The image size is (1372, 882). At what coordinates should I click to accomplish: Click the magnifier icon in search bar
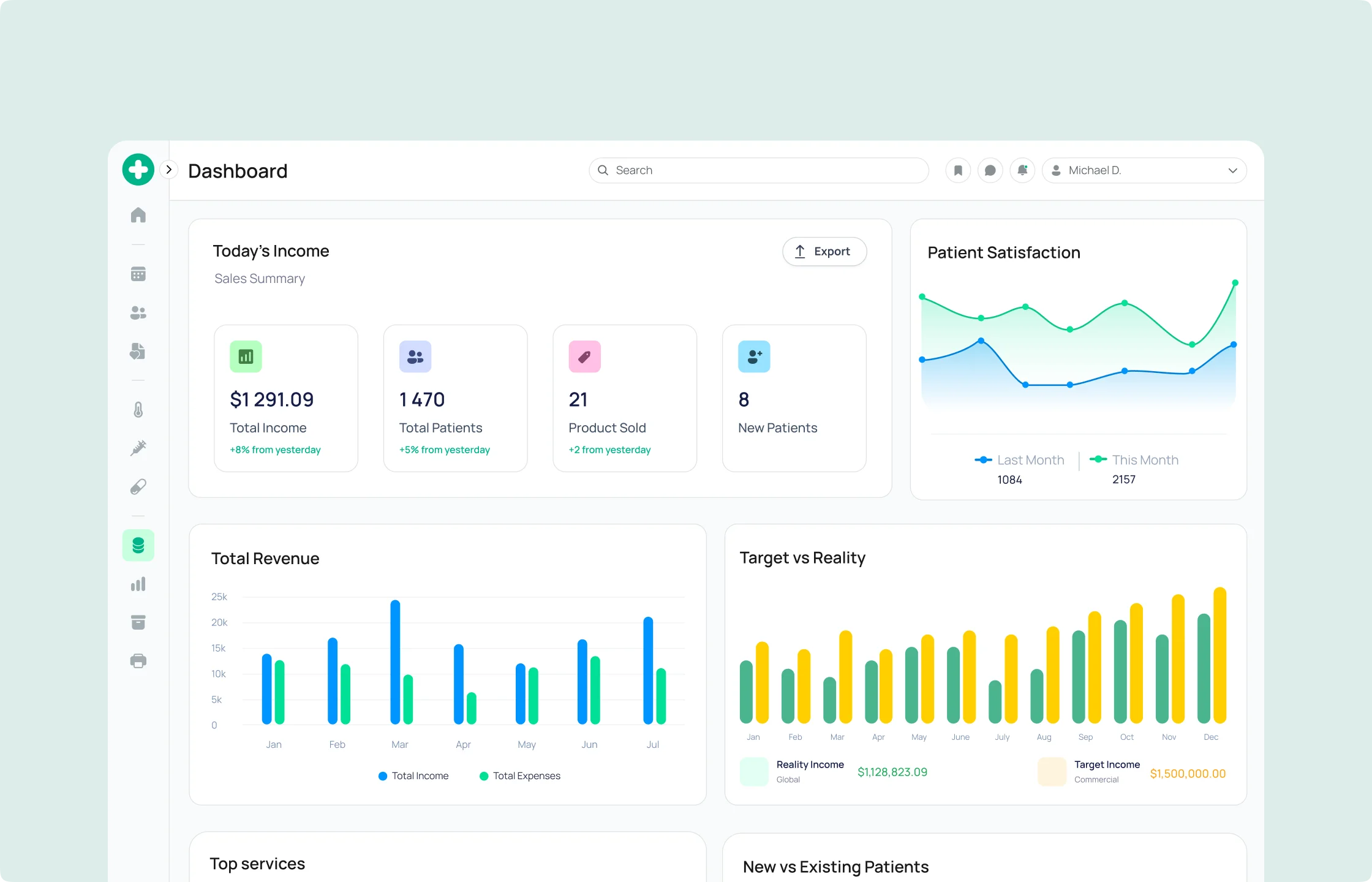tap(603, 170)
